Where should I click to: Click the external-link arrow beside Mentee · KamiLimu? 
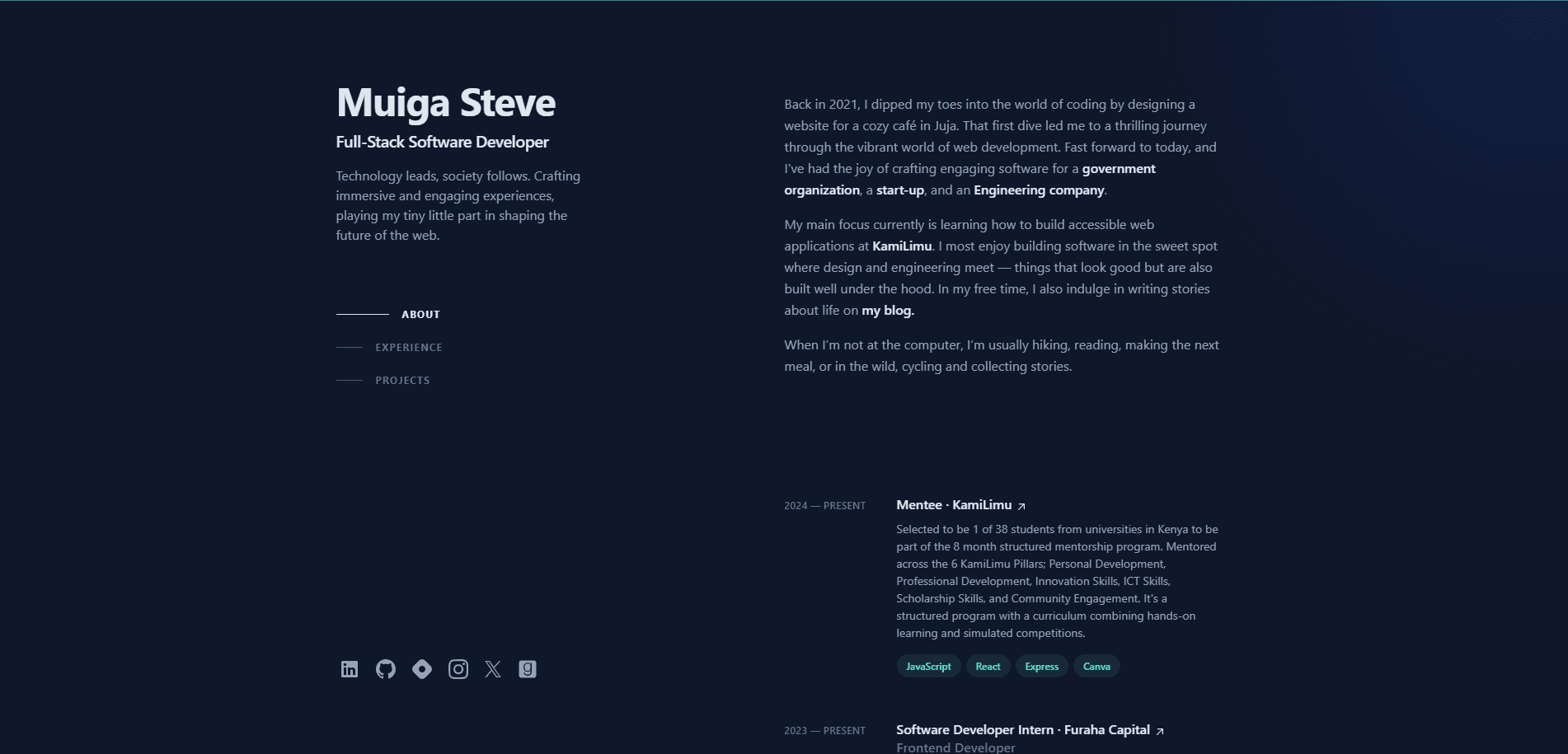(1021, 506)
